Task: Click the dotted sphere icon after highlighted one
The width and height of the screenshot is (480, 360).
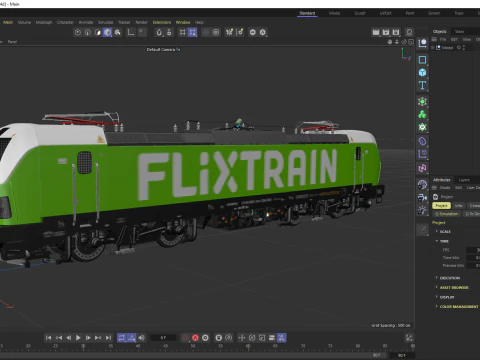Action: coord(117,32)
